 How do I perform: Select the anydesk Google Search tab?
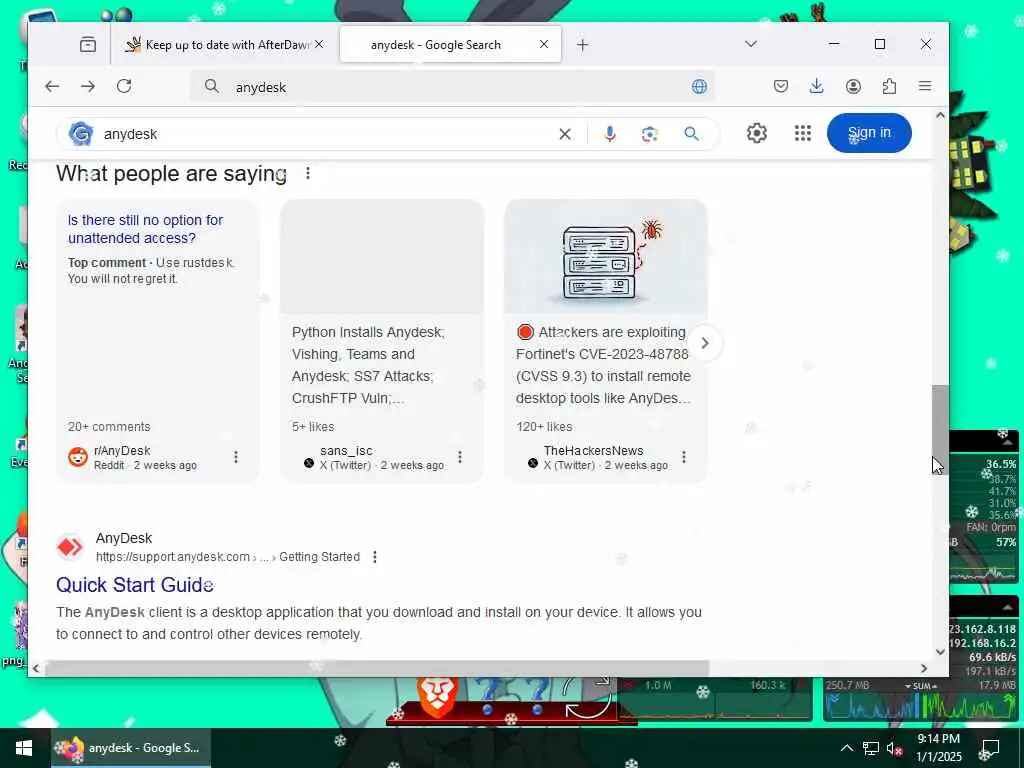click(x=451, y=44)
